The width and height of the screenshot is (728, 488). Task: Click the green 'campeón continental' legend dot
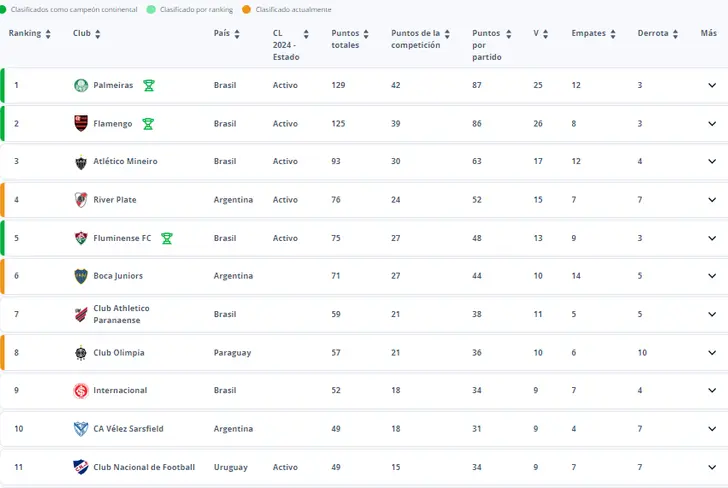(x=2, y=9)
